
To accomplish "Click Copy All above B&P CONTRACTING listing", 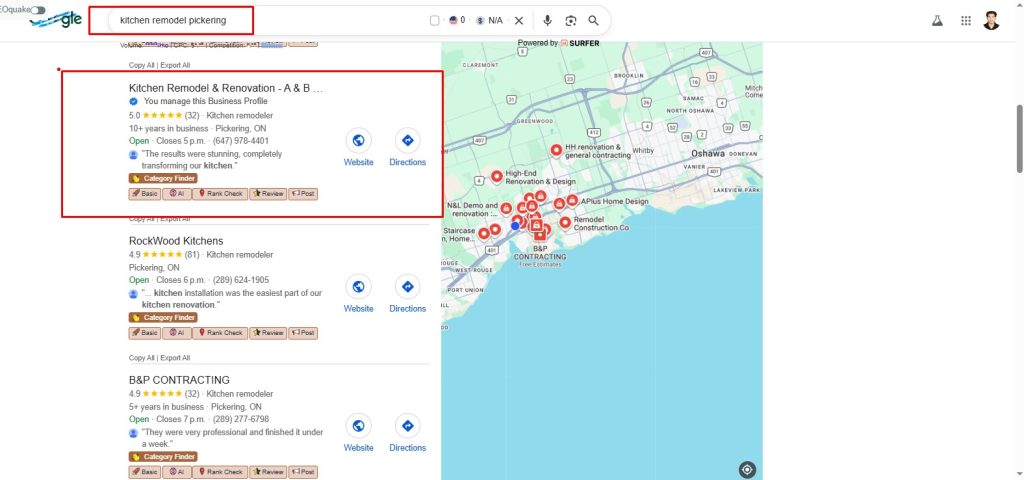I will (142, 358).
